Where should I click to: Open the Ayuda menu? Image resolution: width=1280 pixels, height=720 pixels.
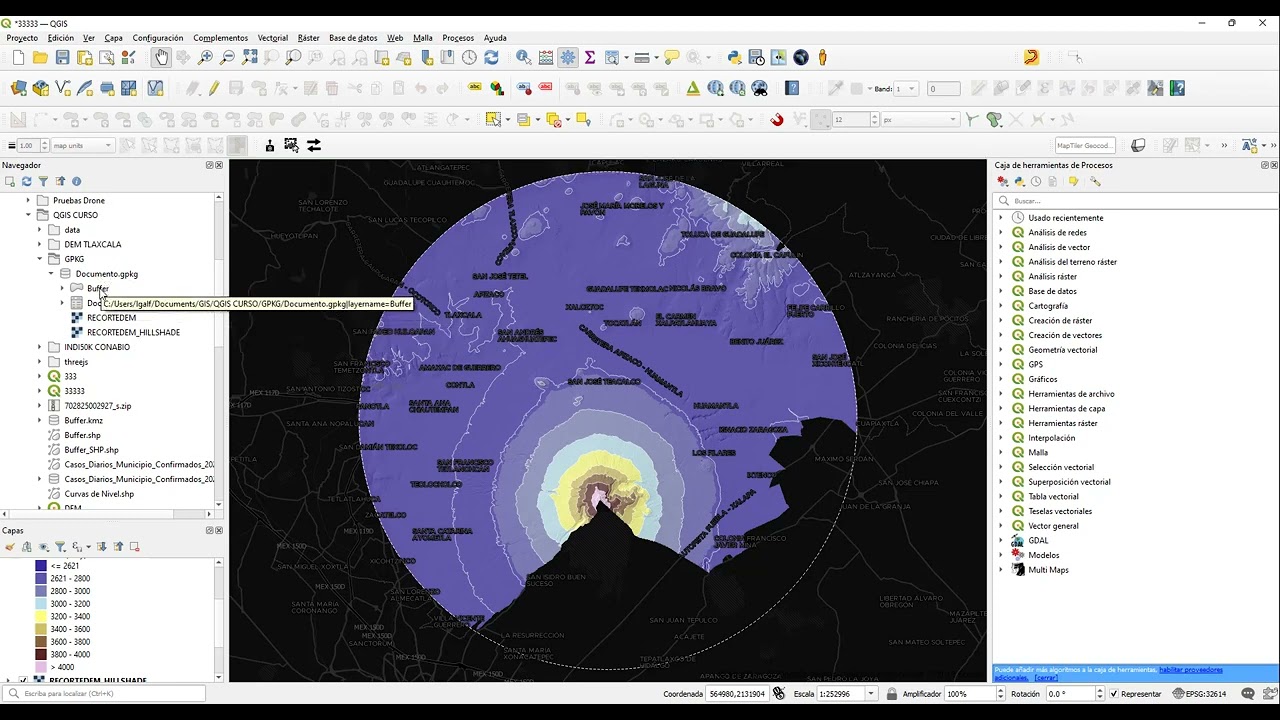coord(495,38)
